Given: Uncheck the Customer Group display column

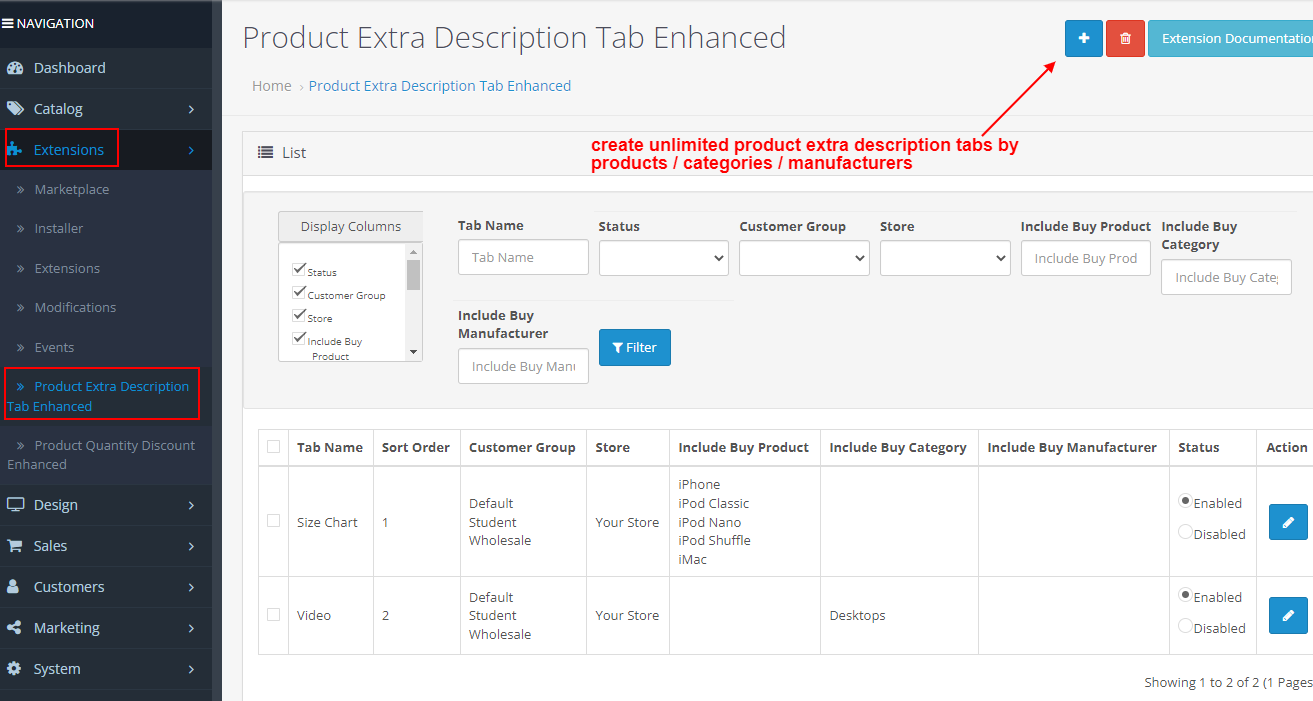Looking at the screenshot, I should (x=298, y=290).
